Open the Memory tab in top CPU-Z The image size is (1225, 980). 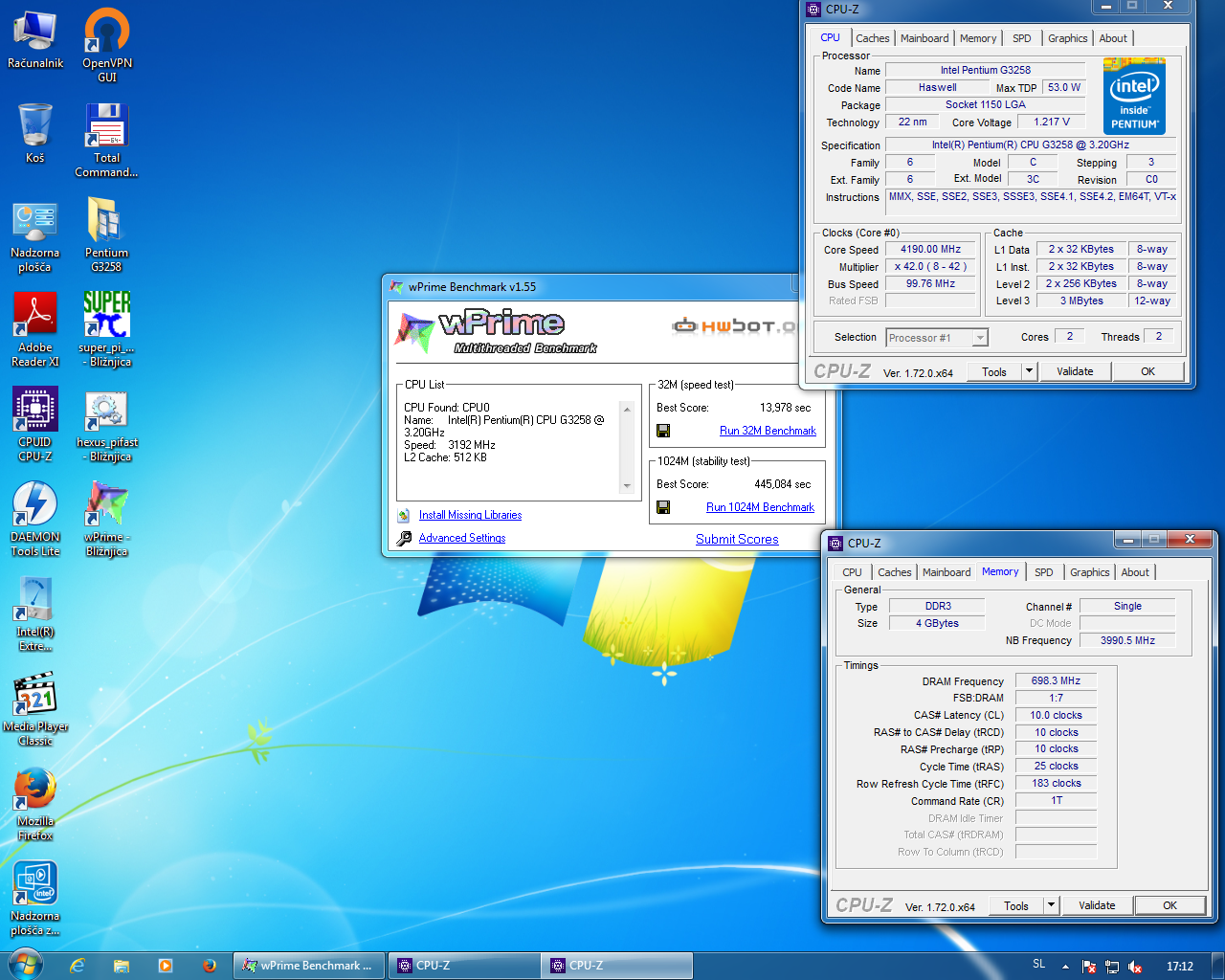click(x=978, y=38)
